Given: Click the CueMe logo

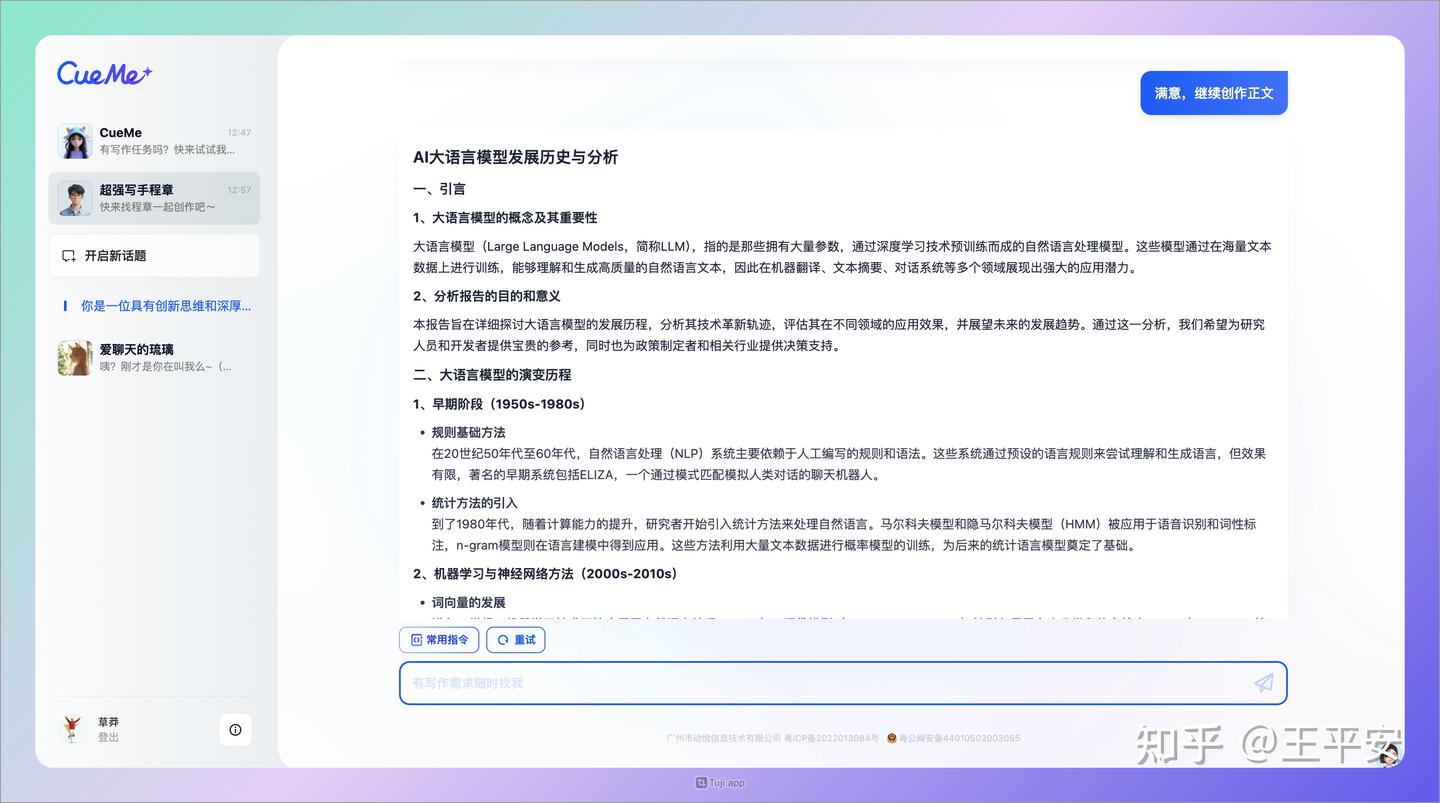Looking at the screenshot, I should pyautogui.click(x=103, y=74).
